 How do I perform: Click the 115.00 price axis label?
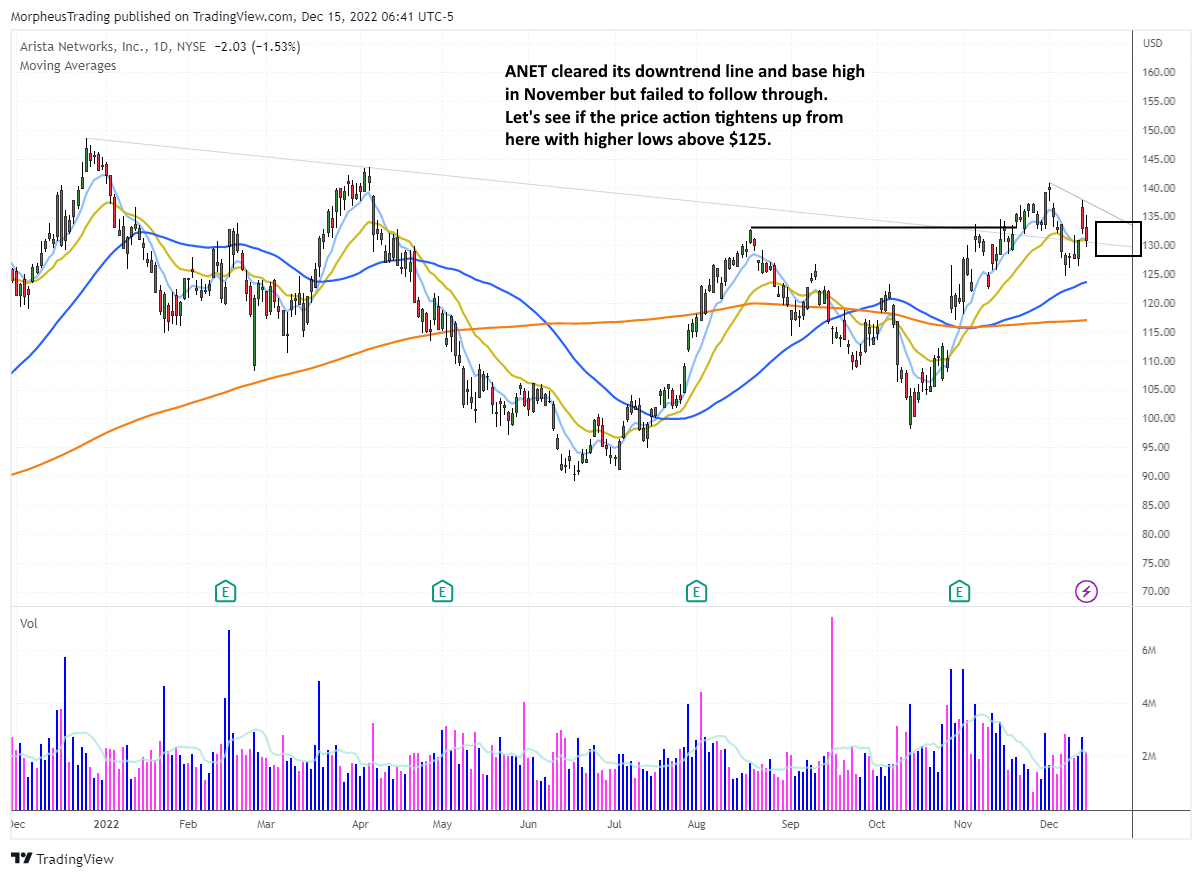(x=1159, y=333)
